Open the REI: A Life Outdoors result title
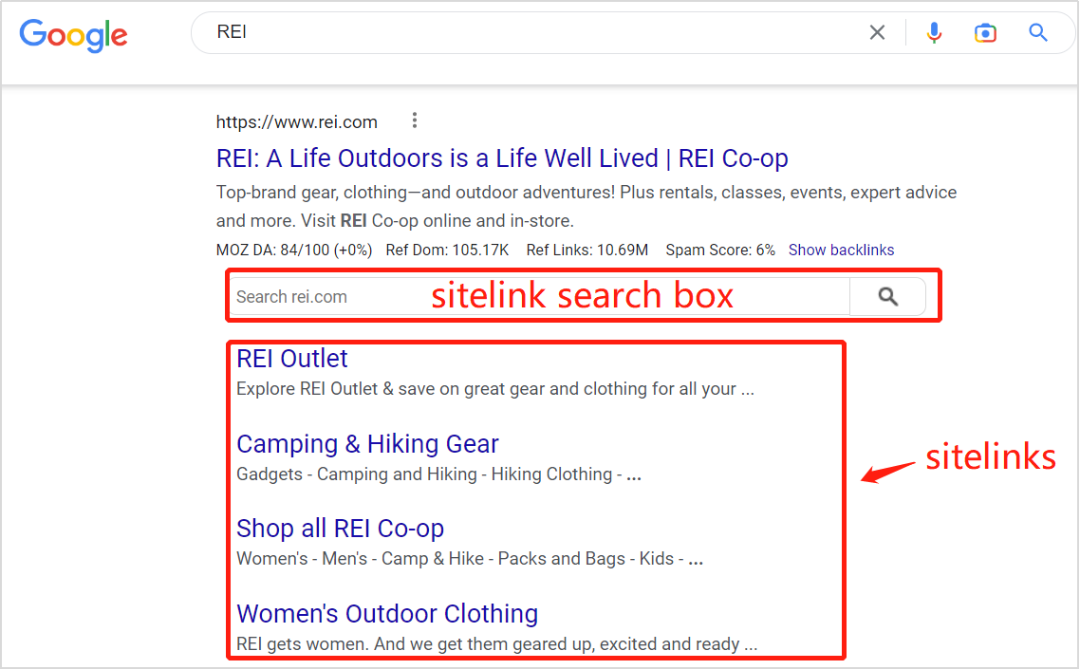This screenshot has width=1080, height=669. click(x=502, y=158)
